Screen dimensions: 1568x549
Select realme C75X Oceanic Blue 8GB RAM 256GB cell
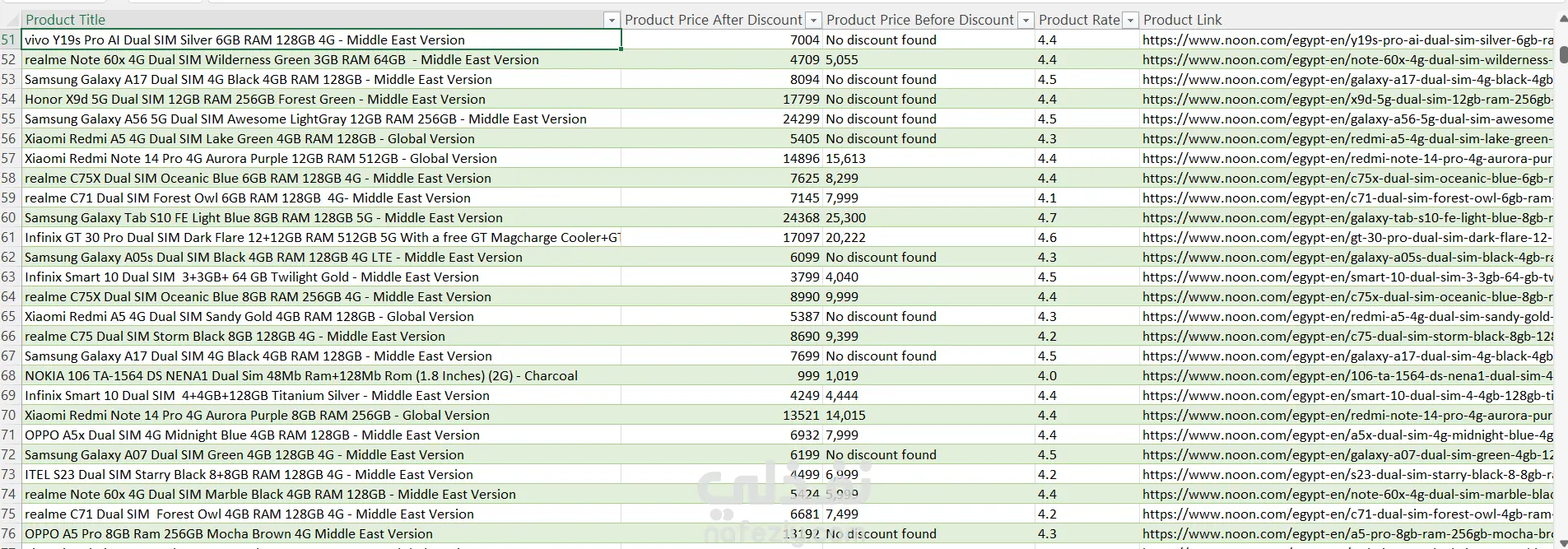[x=321, y=296]
